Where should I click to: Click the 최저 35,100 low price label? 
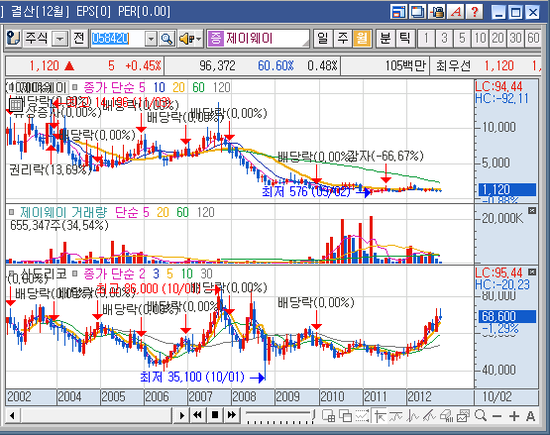click(x=192, y=377)
